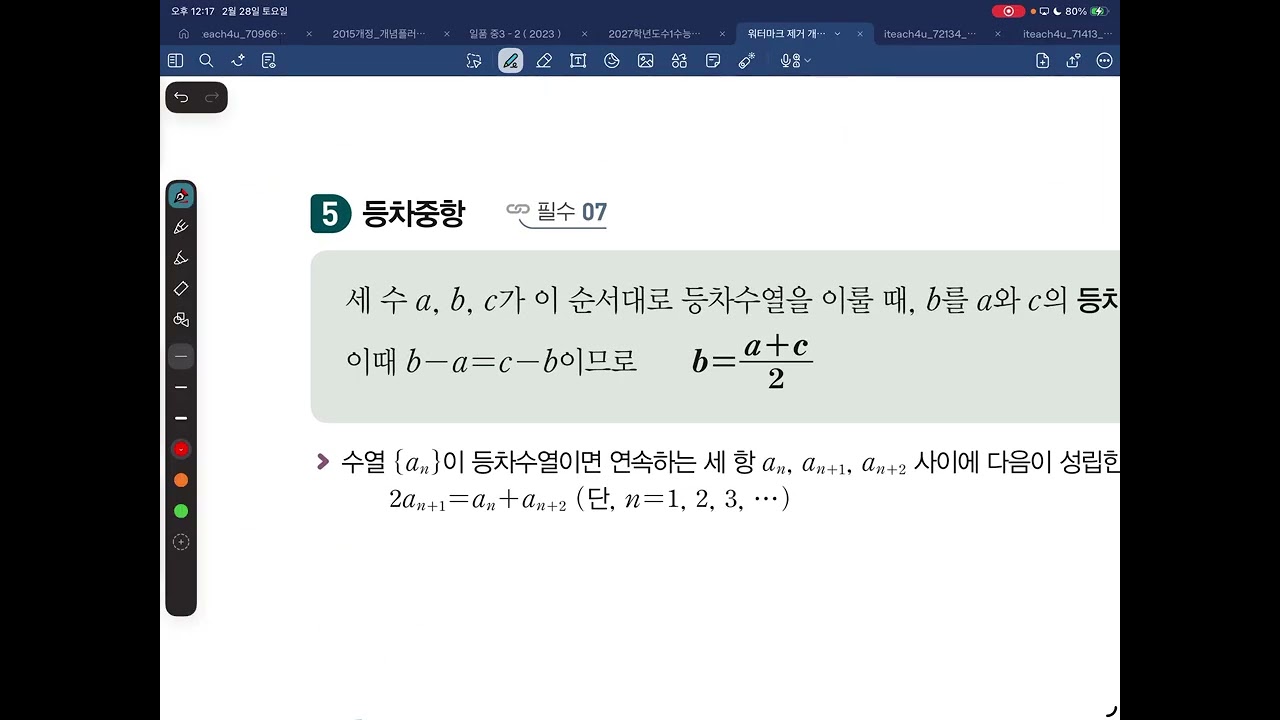Pick the orange pen color
The image size is (1280, 720).
(x=181, y=480)
